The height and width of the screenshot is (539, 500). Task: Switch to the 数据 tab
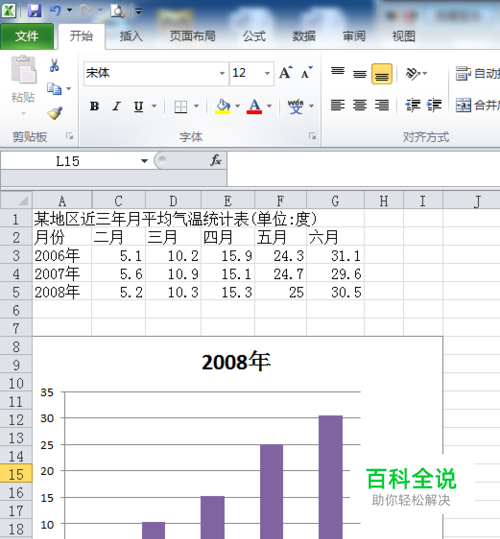coord(304,36)
